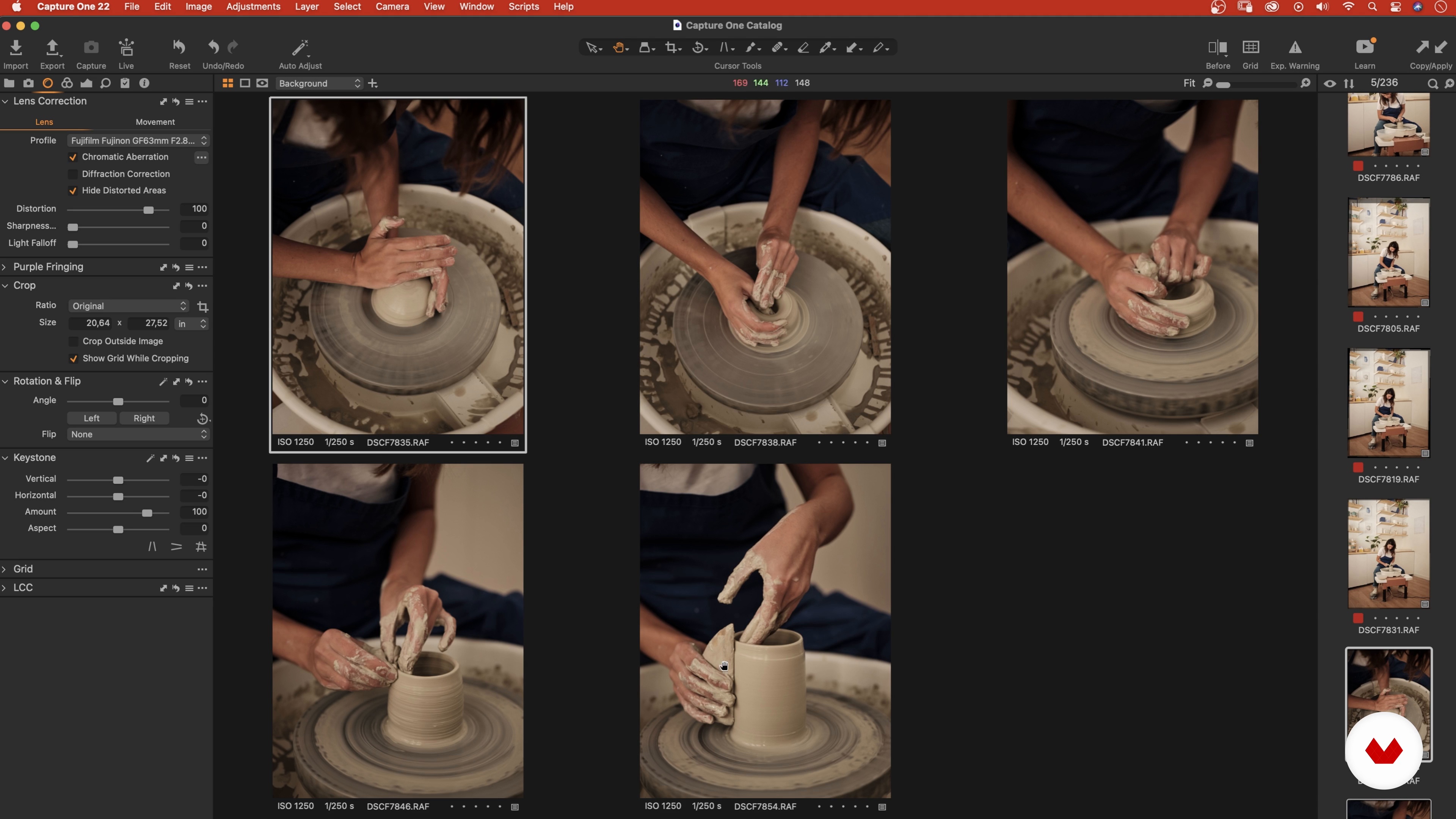Open the Adjustments menu
Image resolution: width=1456 pixels, height=819 pixels.
point(253,7)
